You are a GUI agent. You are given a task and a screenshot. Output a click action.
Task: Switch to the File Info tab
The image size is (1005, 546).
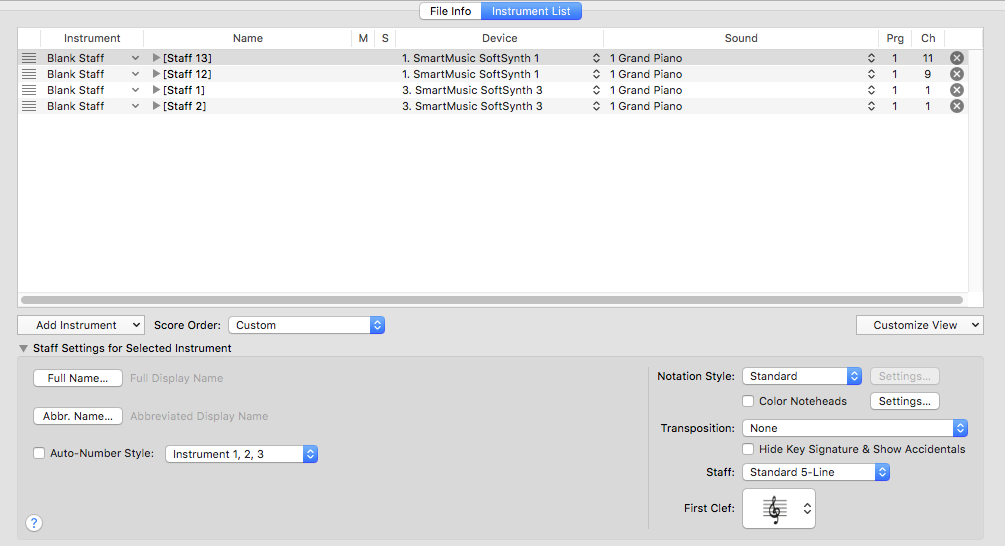(x=450, y=11)
